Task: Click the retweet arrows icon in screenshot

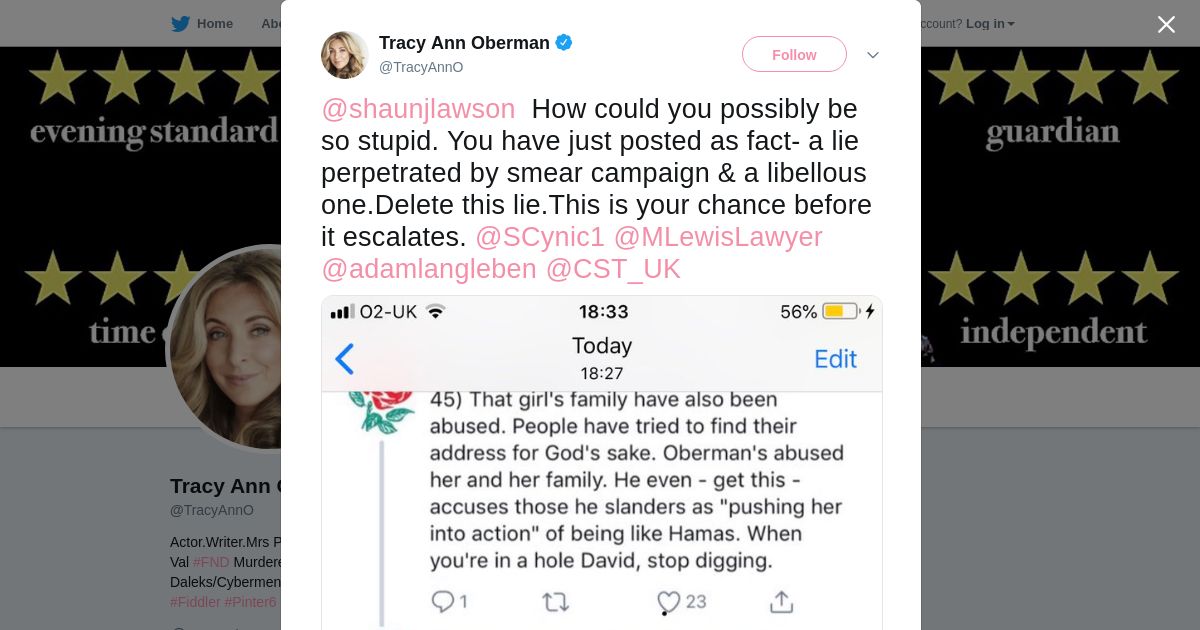Action: point(555,601)
